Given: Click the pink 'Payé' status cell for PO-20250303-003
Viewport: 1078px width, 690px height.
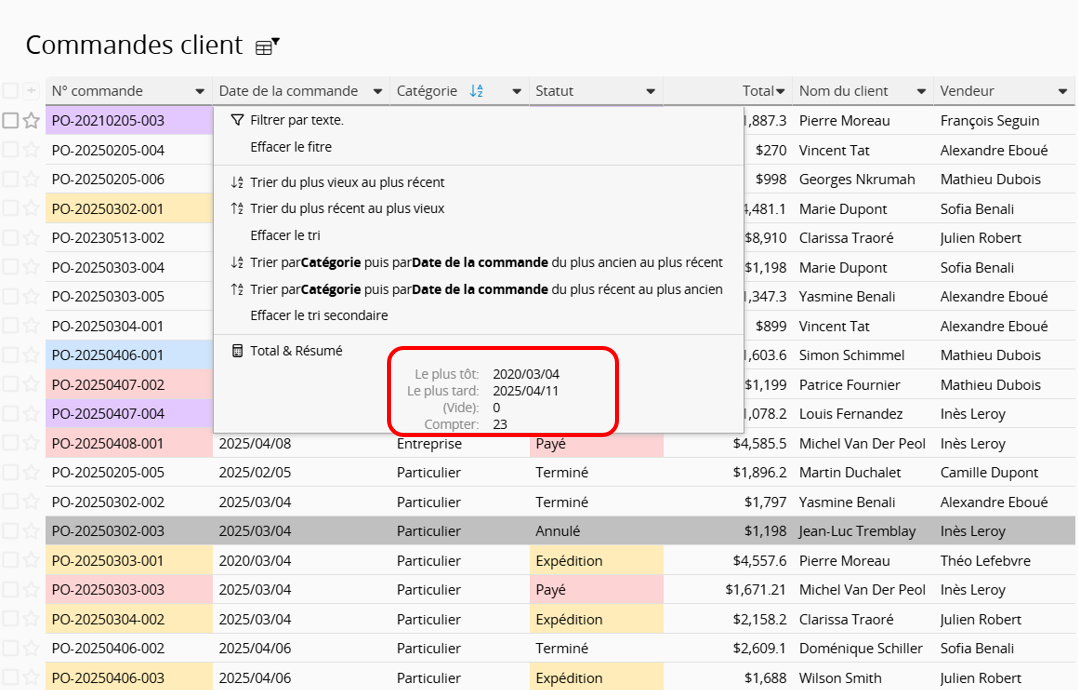Looking at the screenshot, I should click(595, 590).
